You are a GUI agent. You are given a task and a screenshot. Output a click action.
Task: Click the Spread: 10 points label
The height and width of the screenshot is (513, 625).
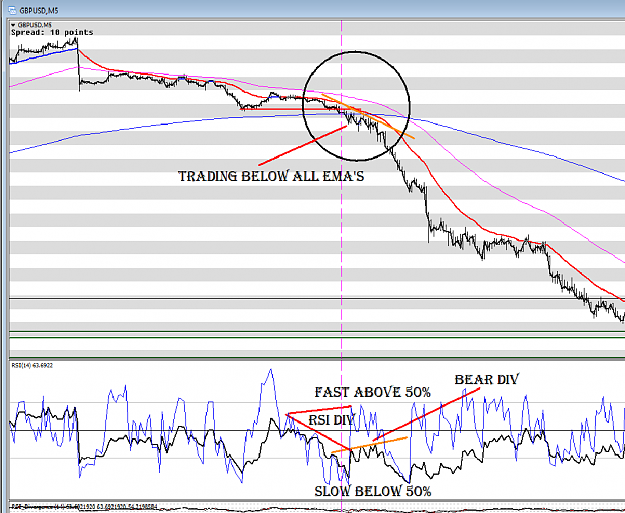point(52,32)
